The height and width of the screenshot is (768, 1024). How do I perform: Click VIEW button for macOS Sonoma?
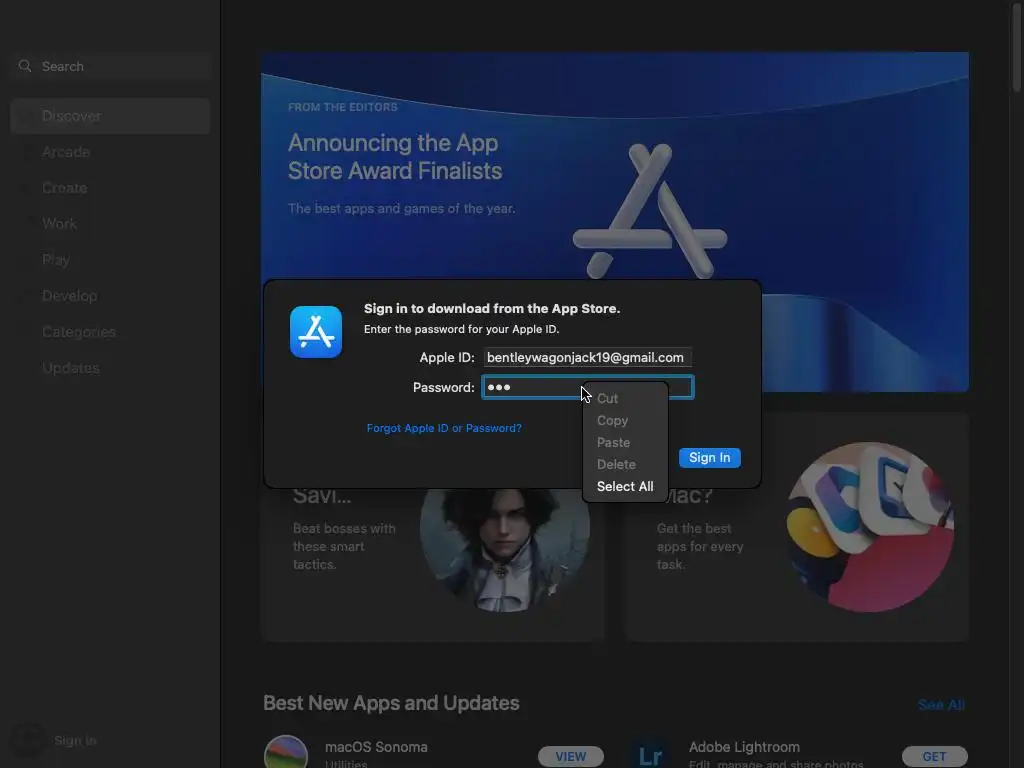pos(571,756)
